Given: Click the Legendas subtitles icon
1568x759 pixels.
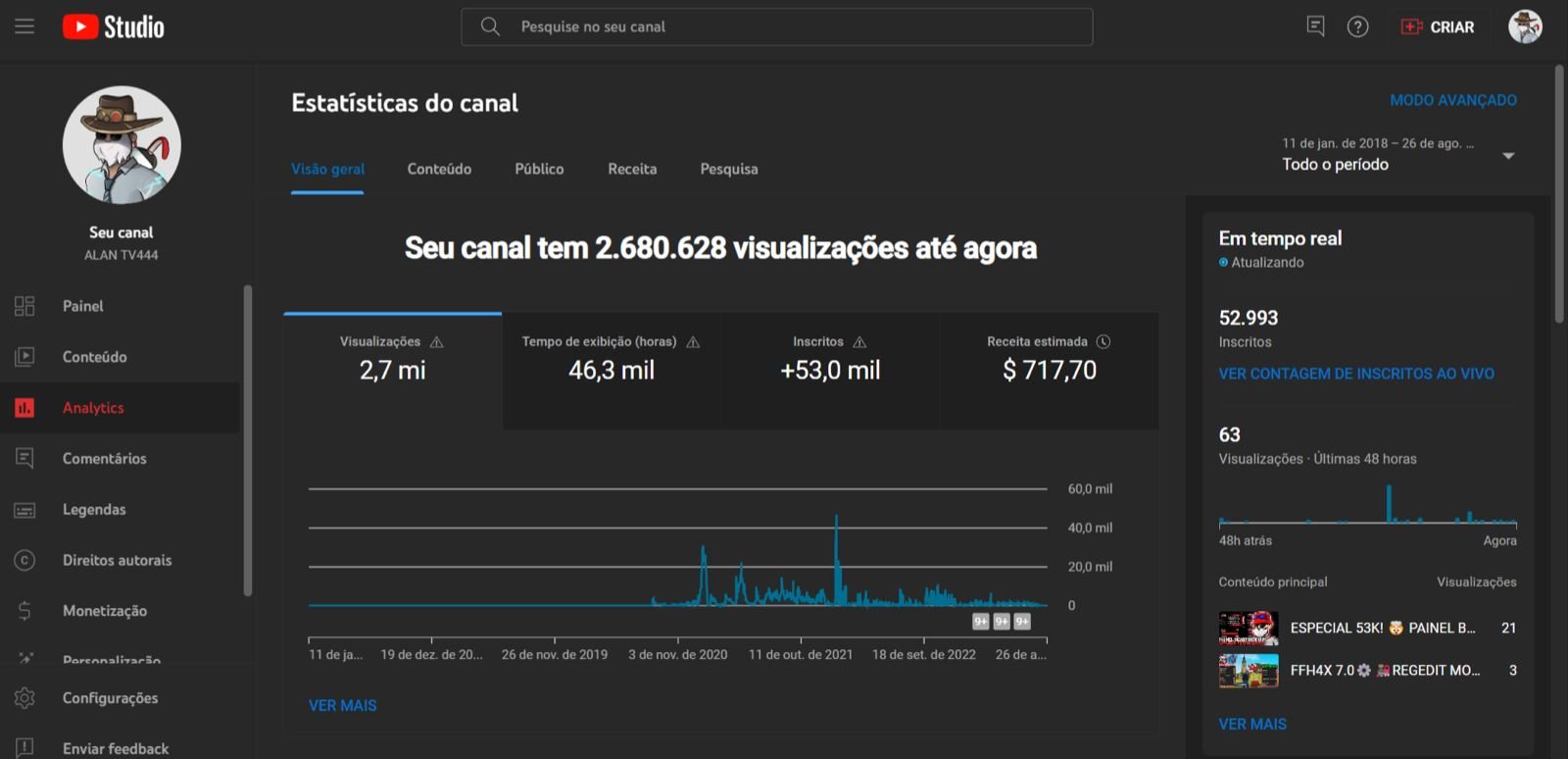Looking at the screenshot, I should click(x=24, y=510).
